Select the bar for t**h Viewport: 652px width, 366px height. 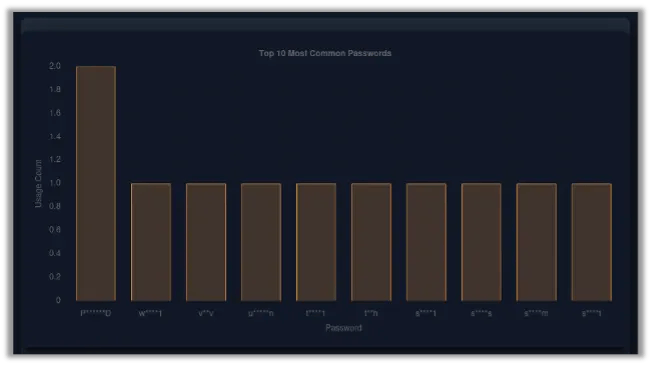(371, 242)
